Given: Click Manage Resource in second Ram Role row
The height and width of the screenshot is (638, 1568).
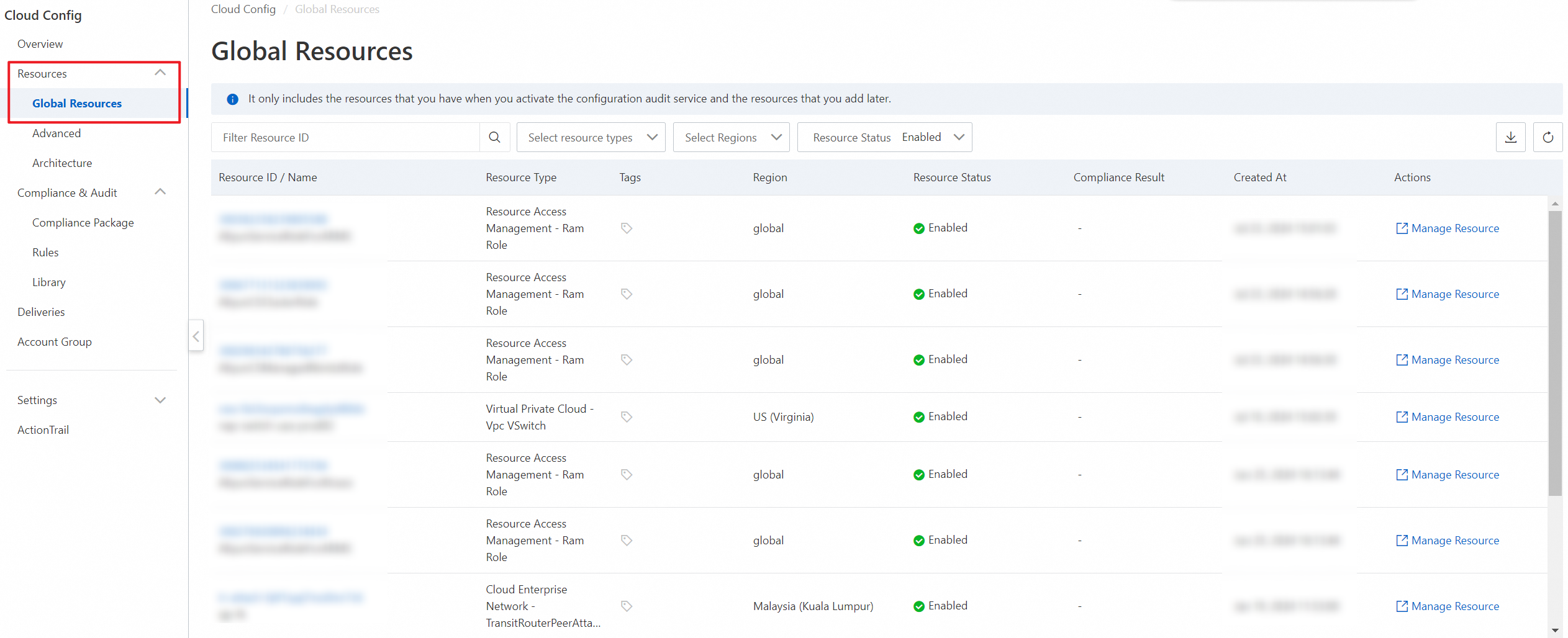Looking at the screenshot, I should 1448,294.
